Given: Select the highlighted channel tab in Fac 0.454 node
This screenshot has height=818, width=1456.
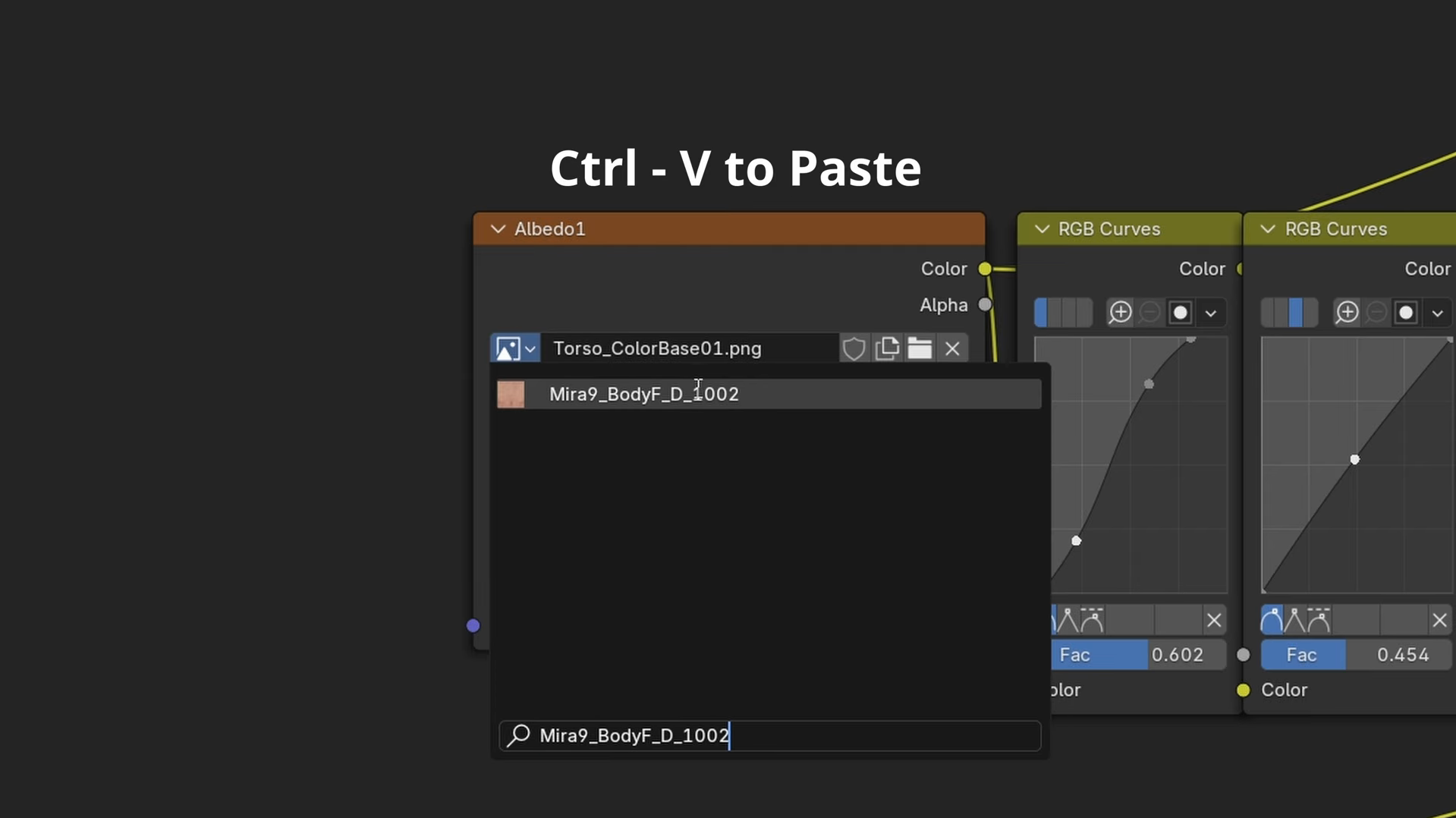Looking at the screenshot, I should [x=1296, y=313].
